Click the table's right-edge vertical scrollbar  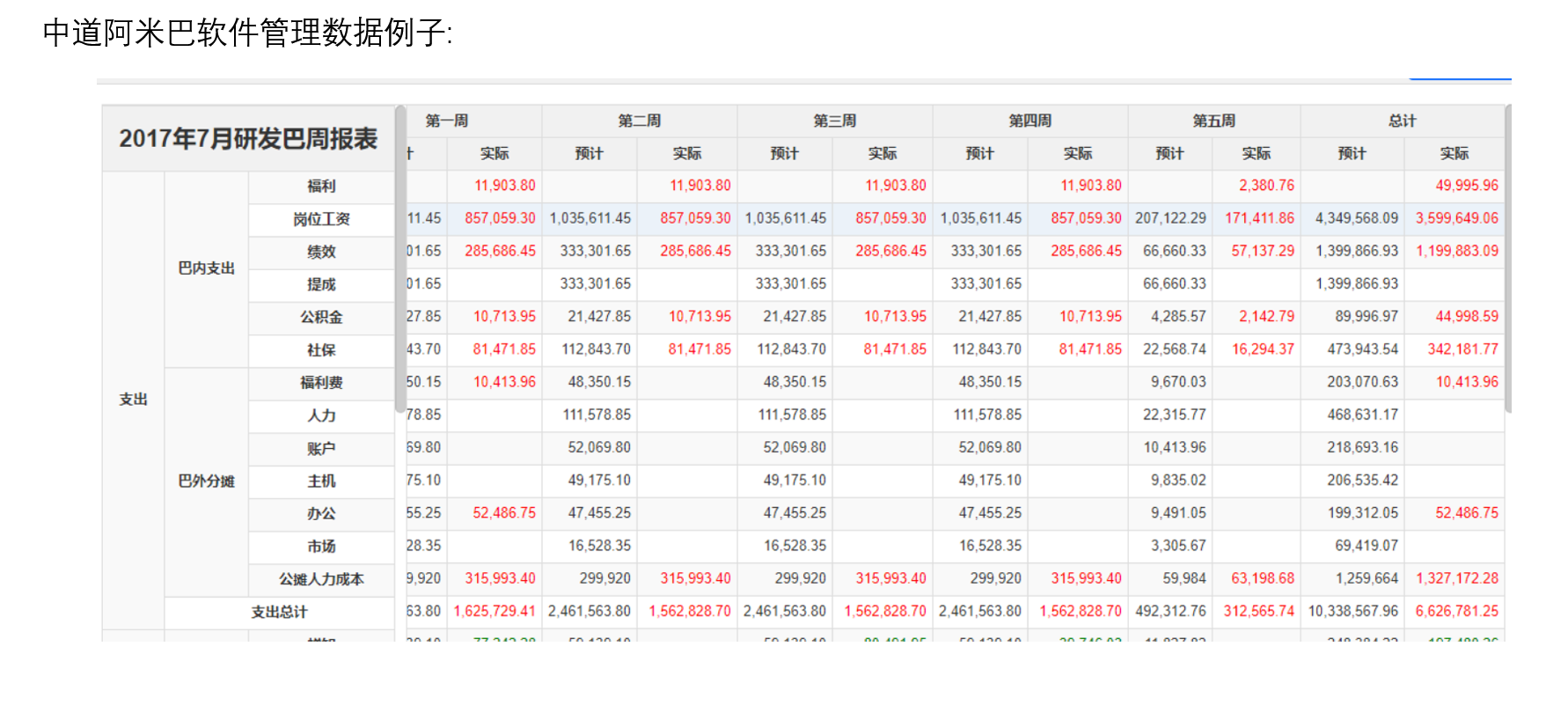(x=1508, y=259)
